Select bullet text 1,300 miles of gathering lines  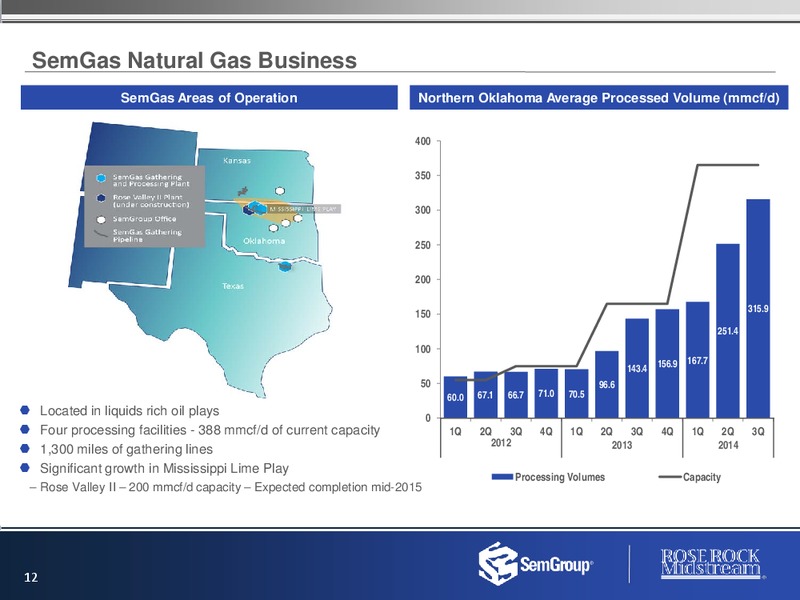coord(126,449)
